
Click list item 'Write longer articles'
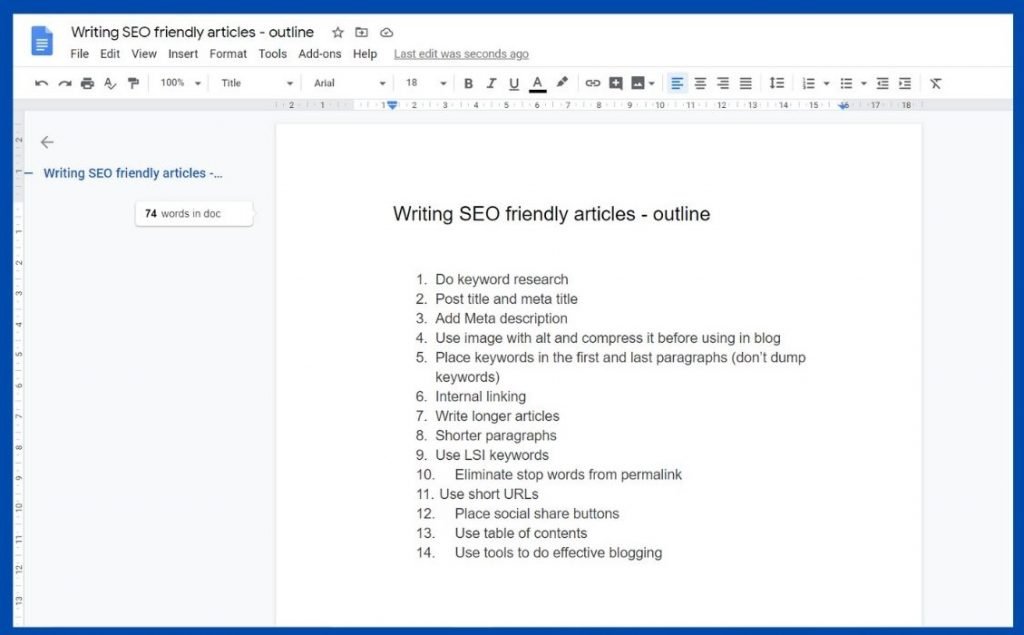tap(497, 416)
